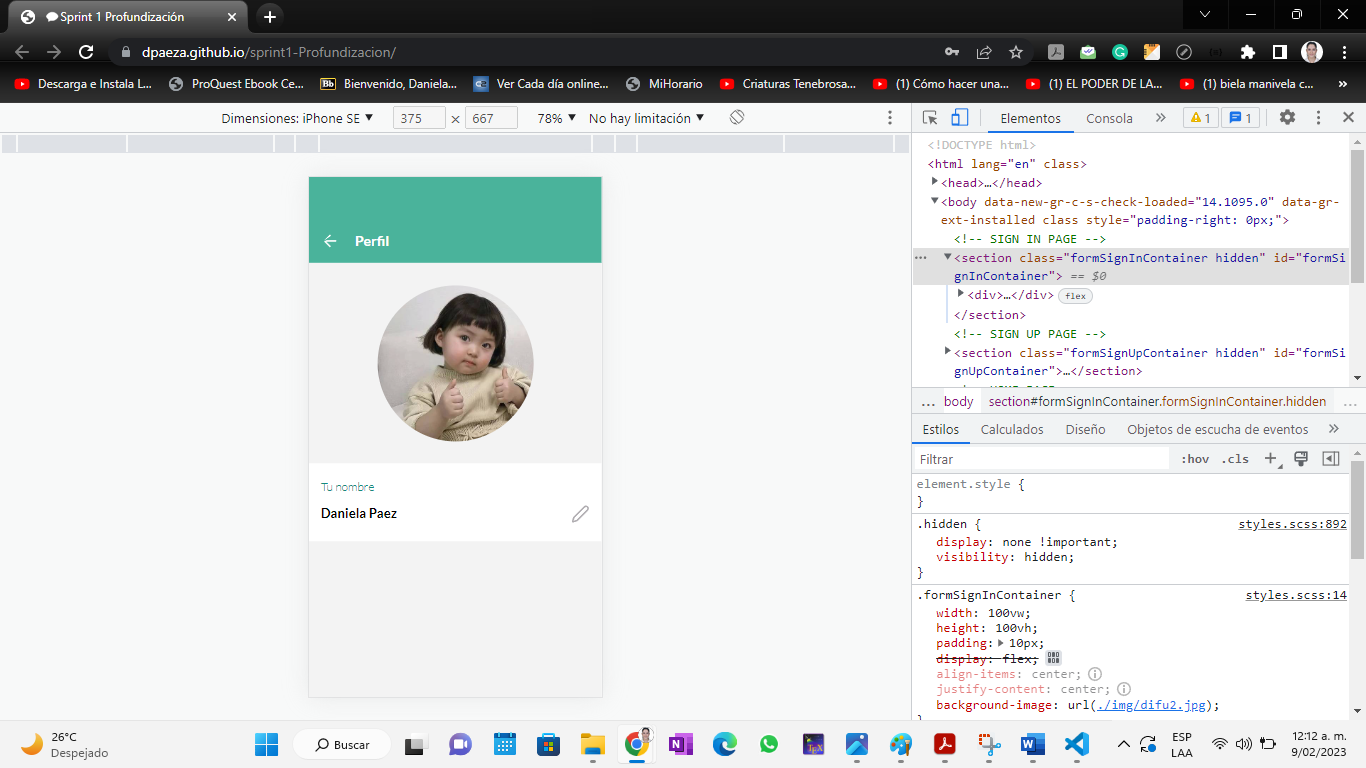Open the 78% zoom dropdown
The width and height of the screenshot is (1366, 768).
[553, 117]
